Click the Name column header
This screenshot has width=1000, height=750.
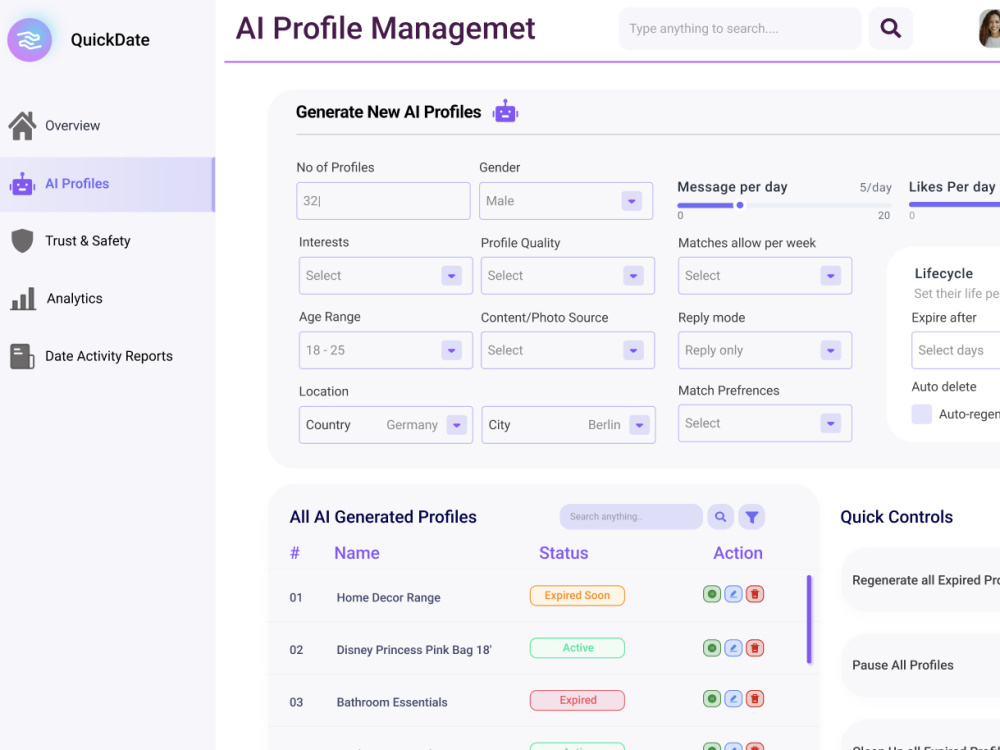[x=357, y=553]
